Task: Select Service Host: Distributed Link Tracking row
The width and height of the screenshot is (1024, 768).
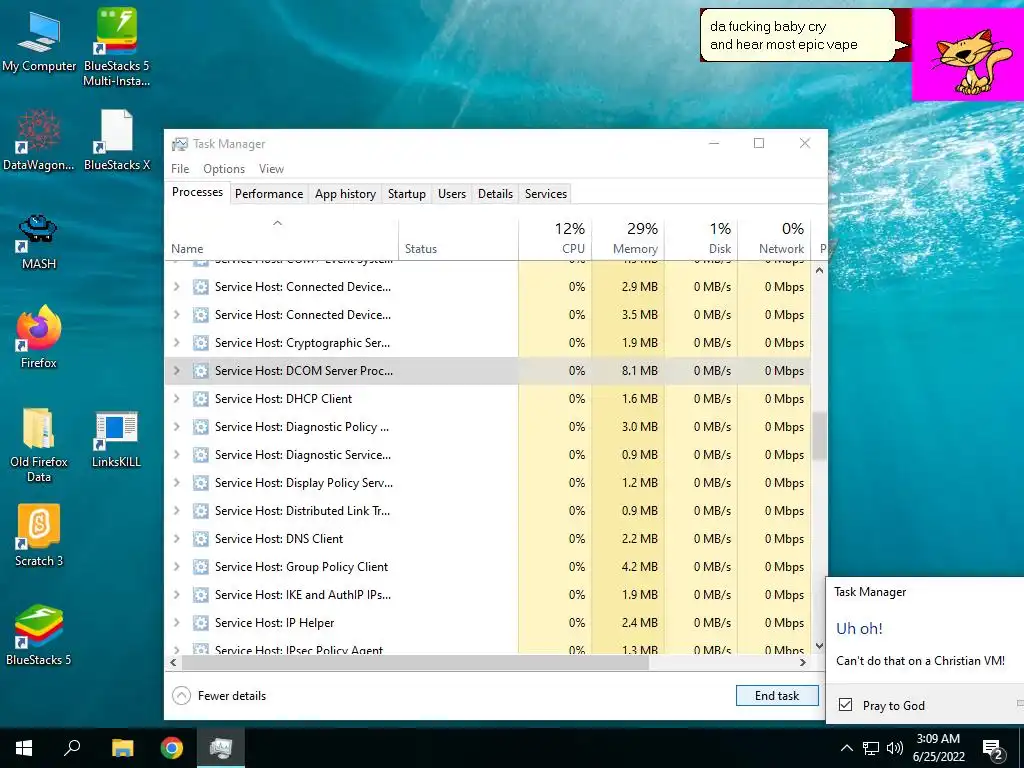Action: click(x=488, y=511)
